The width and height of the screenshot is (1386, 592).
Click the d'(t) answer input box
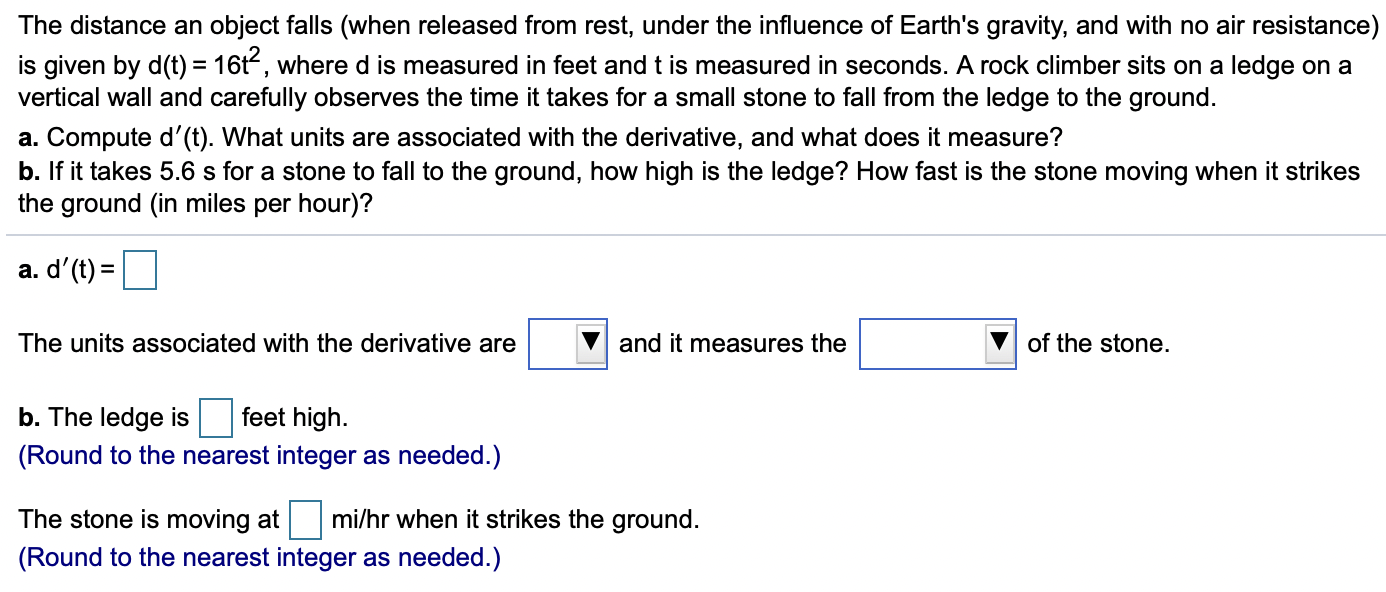point(141,268)
